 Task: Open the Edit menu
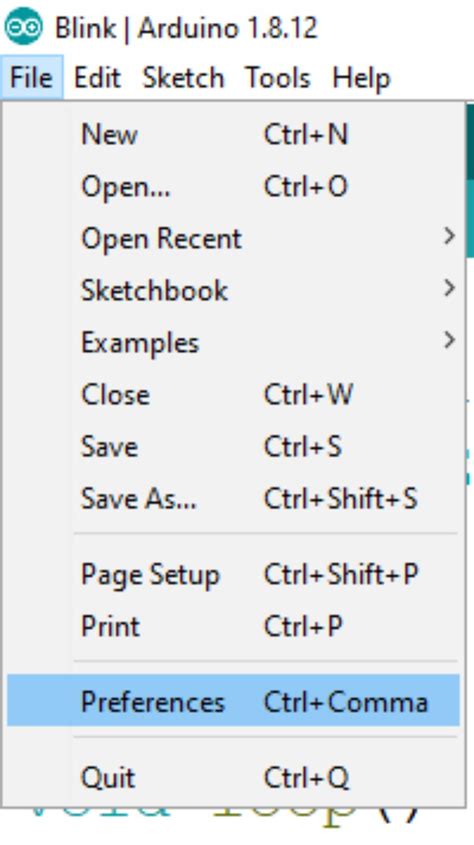click(97, 78)
